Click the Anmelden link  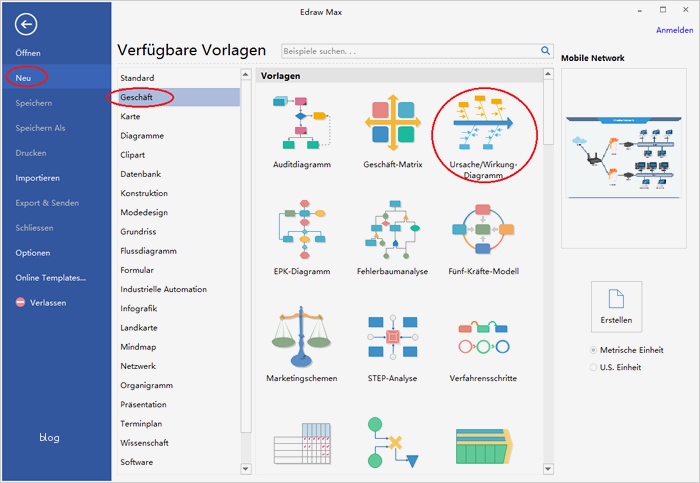674,30
